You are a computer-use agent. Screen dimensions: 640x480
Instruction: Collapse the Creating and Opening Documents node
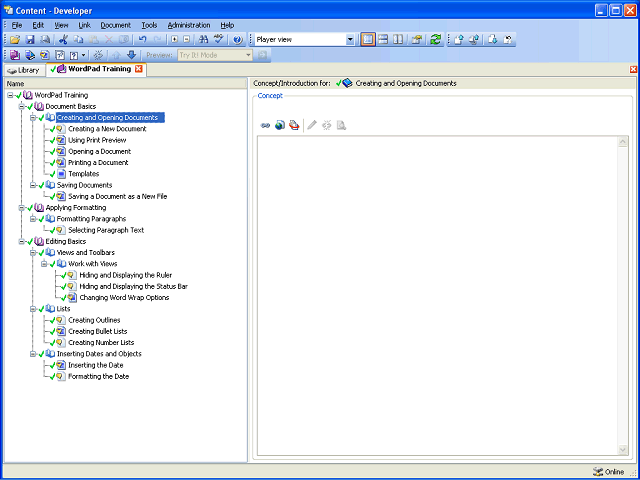[x=33, y=118]
